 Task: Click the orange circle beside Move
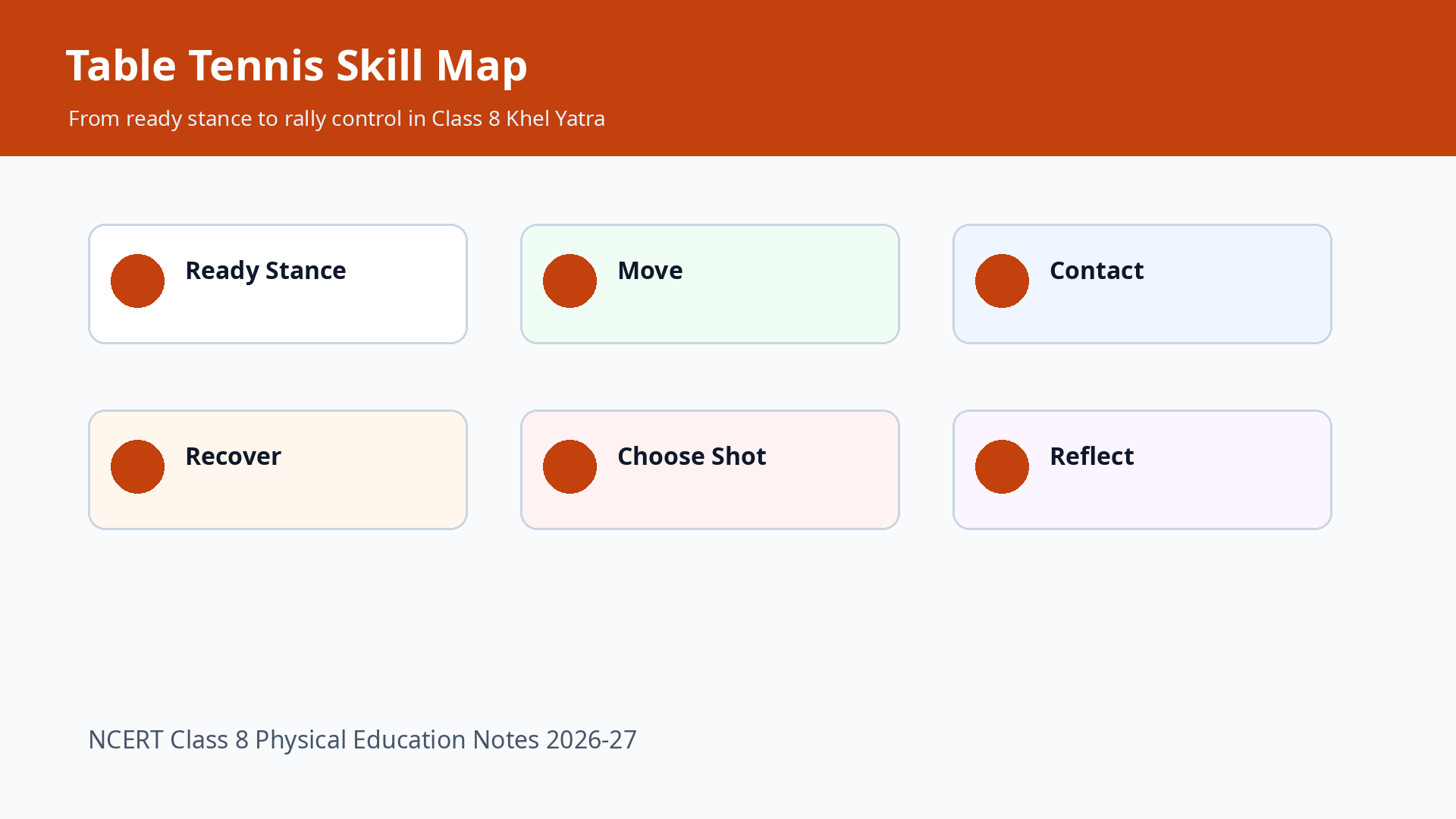570,281
